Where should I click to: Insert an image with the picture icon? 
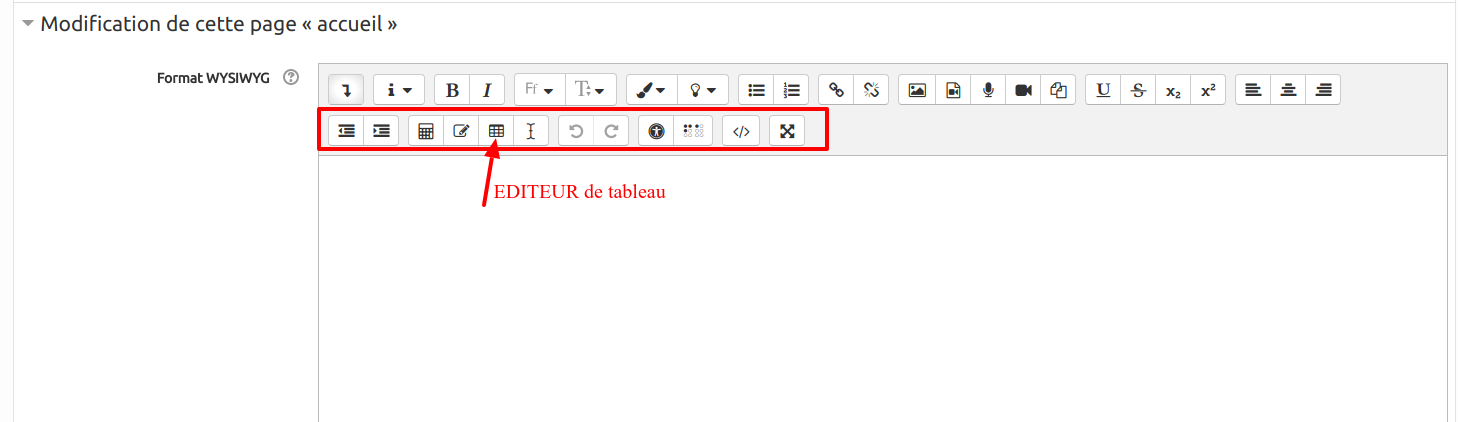tap(916, 90)
